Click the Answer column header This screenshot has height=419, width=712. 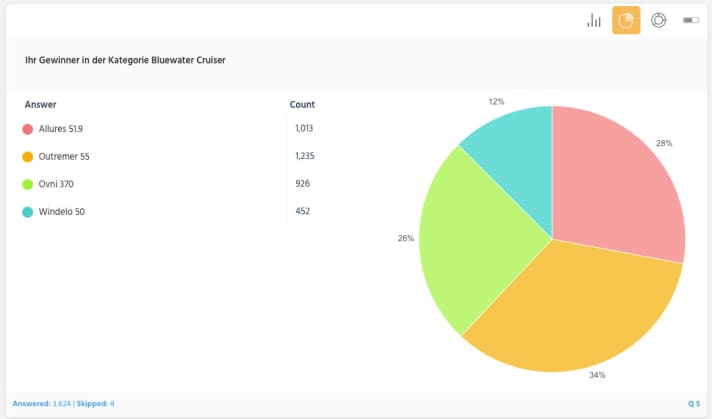[41, 104]
